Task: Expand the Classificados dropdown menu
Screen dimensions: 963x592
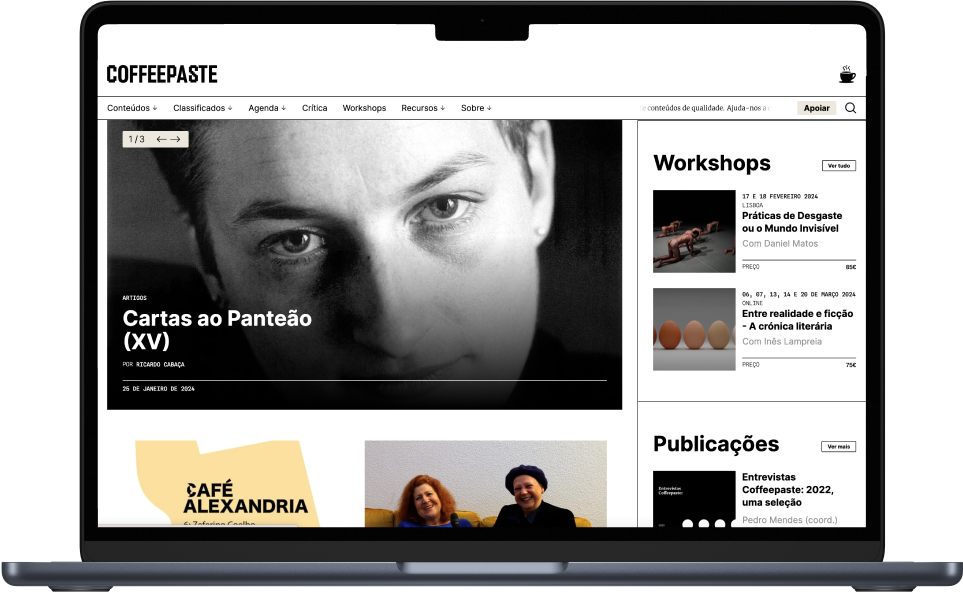Action: [202, 108]
